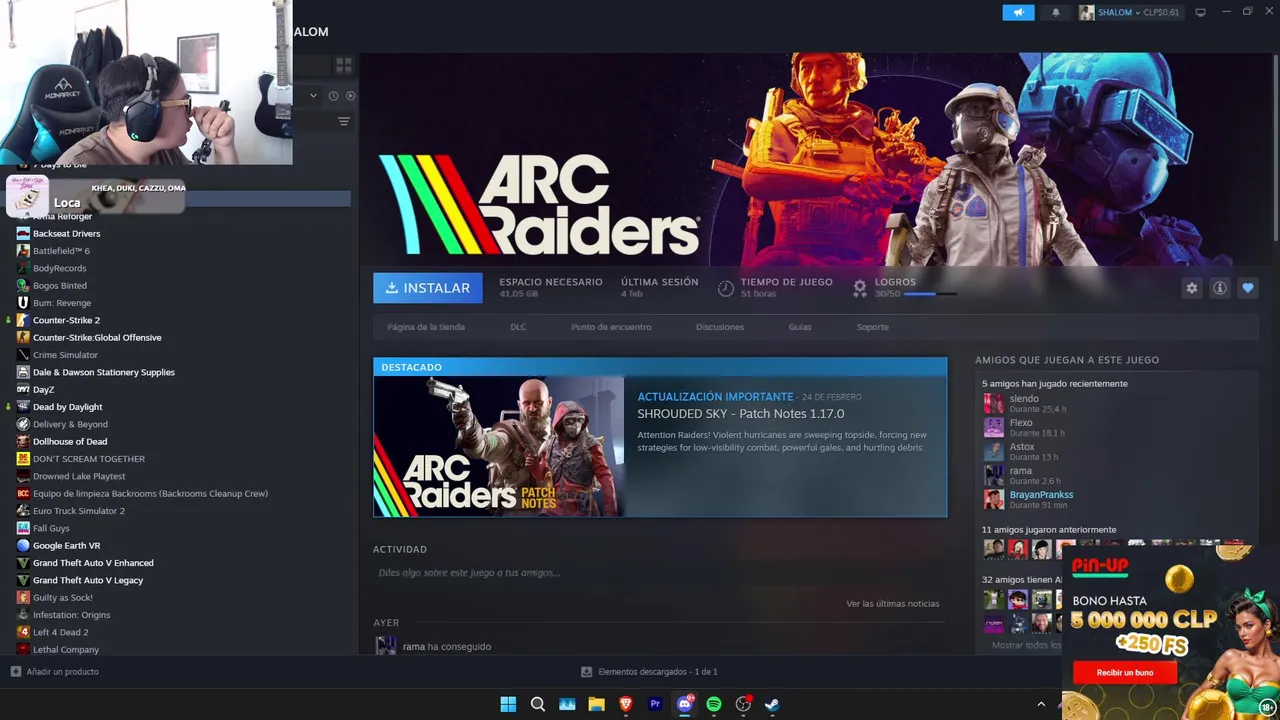Click DON'T SCREAM TOGETHER game icon
The width and height of the screenshot is (1280, 720).
[23, 459]
